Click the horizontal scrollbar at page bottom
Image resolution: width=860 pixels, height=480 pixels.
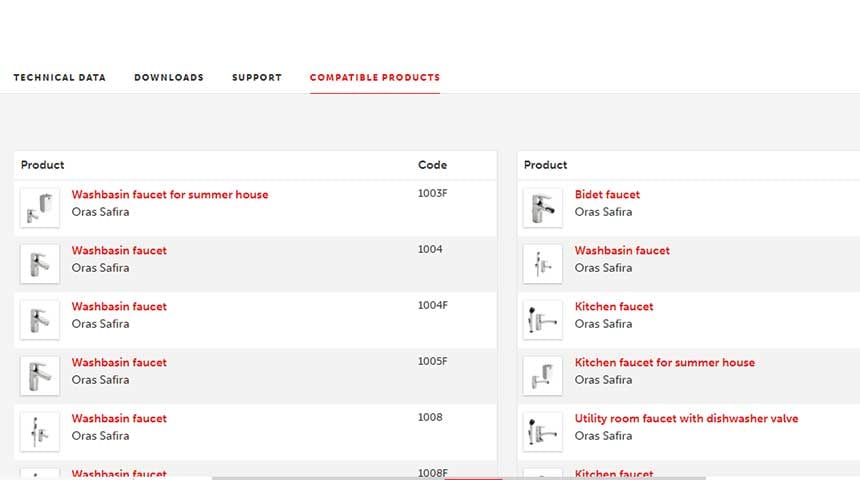click(459, 478)
